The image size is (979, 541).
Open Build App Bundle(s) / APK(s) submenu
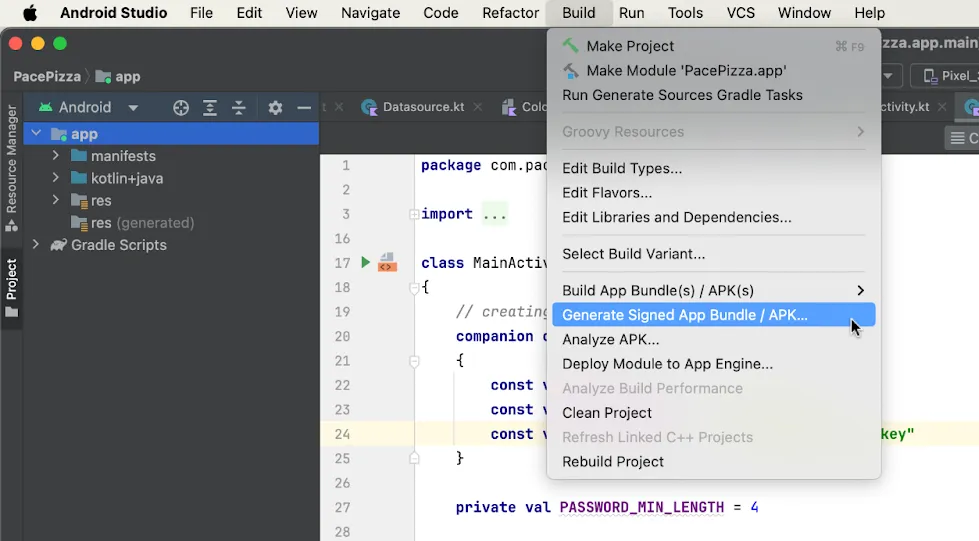(x=714, y=290)
